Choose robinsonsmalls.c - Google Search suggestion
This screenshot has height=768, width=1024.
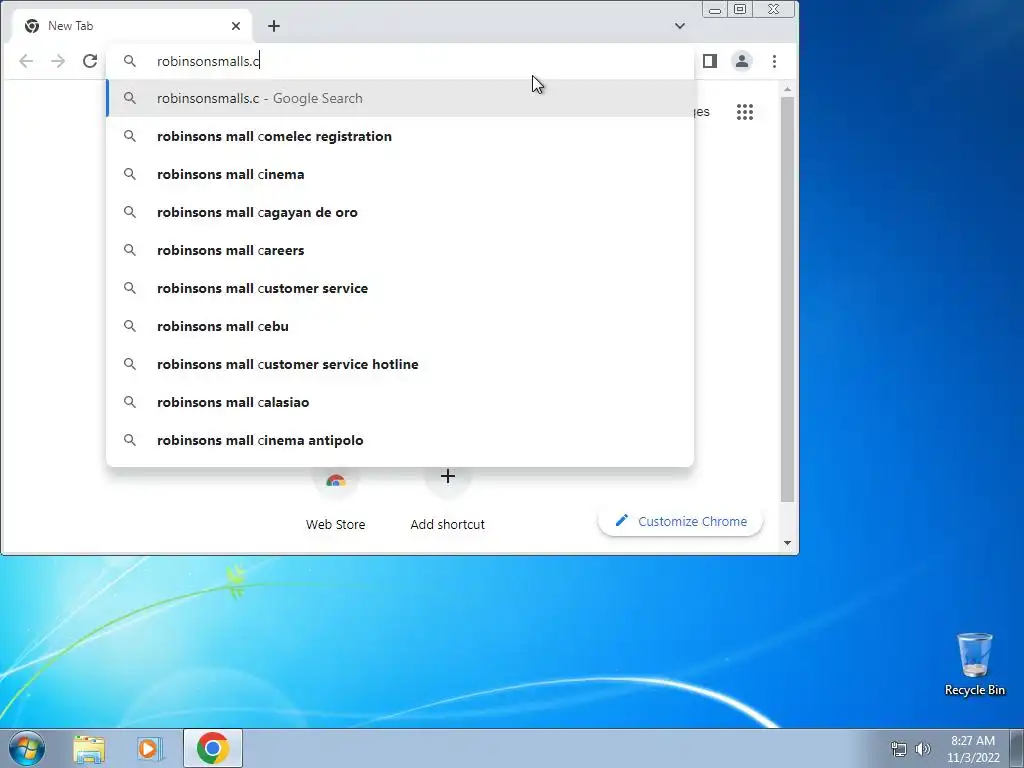coord(400,98)
